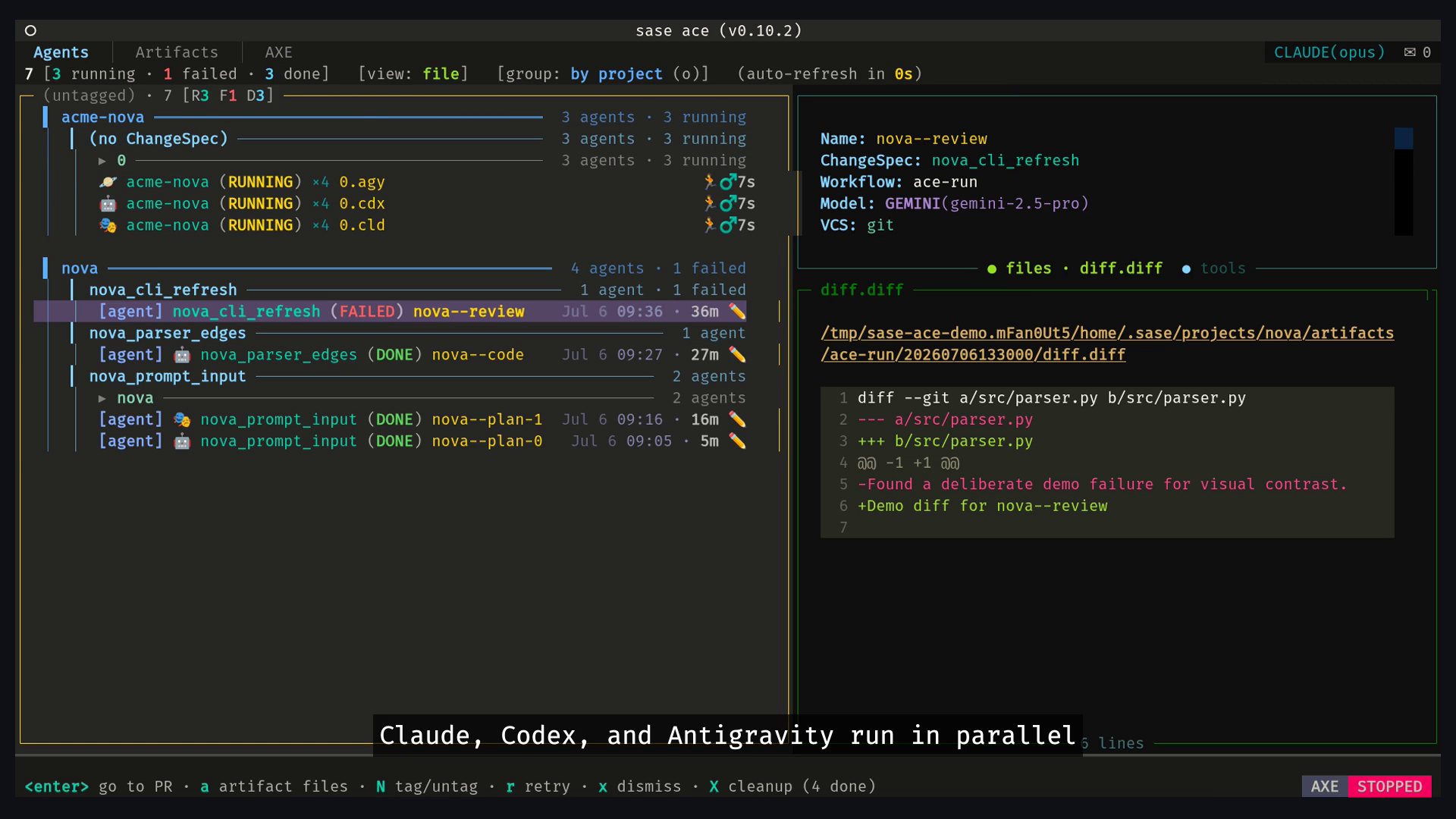Click the red STOPPED status indicator
Screen dimensions: 1456x819
coord(1390,786)
